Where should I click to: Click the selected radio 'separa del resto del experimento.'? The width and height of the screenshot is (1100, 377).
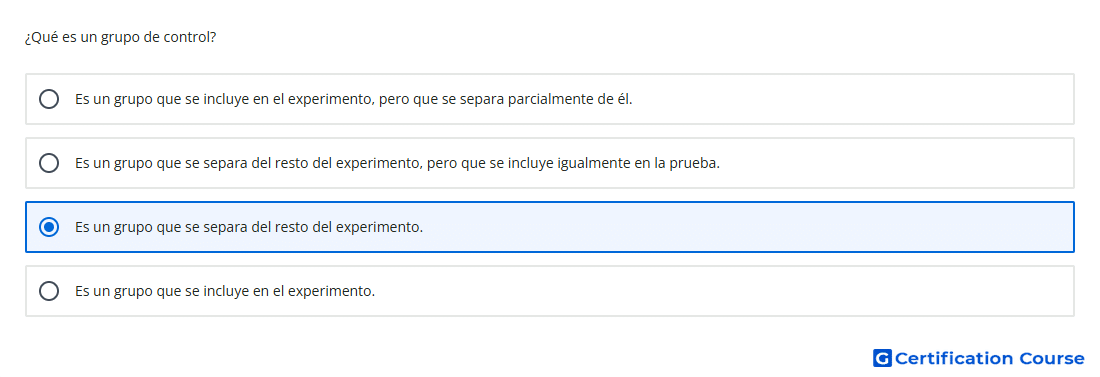tap(49, 227)
